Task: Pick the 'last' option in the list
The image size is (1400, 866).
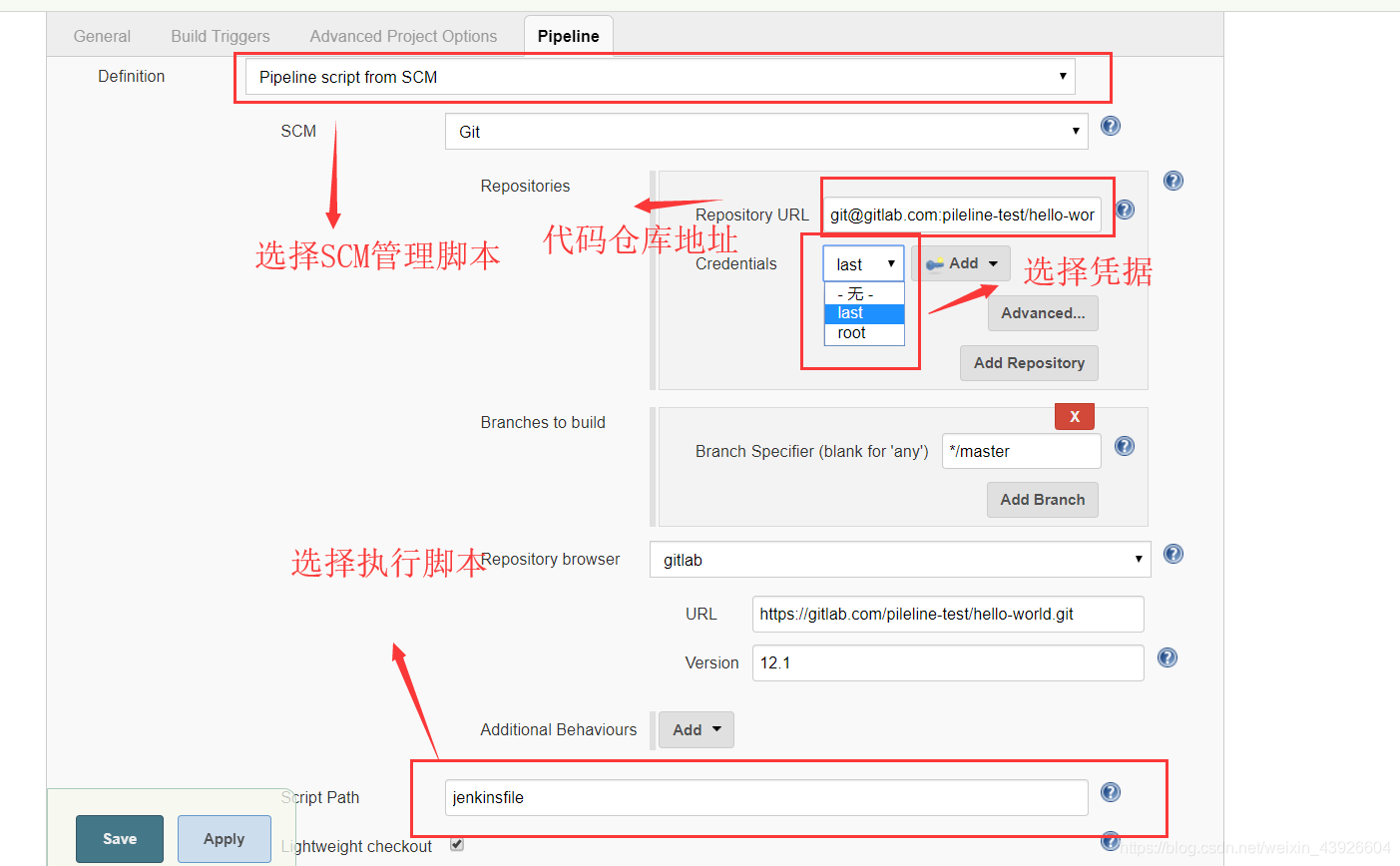Action: [x=864, y=313]
